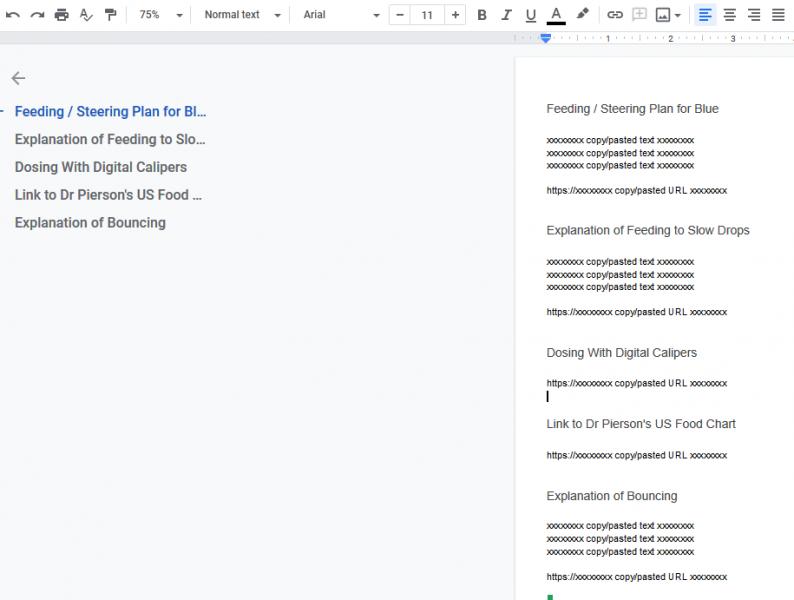Image resolution: width=794 pixels, height=600 pixels.
Task: Select the Paint format tool
Action: [110, 15]
